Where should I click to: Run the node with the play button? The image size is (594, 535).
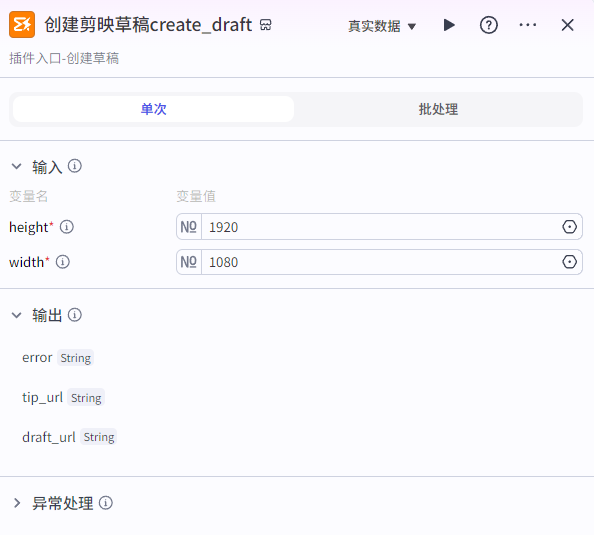(x=449, y=25)
